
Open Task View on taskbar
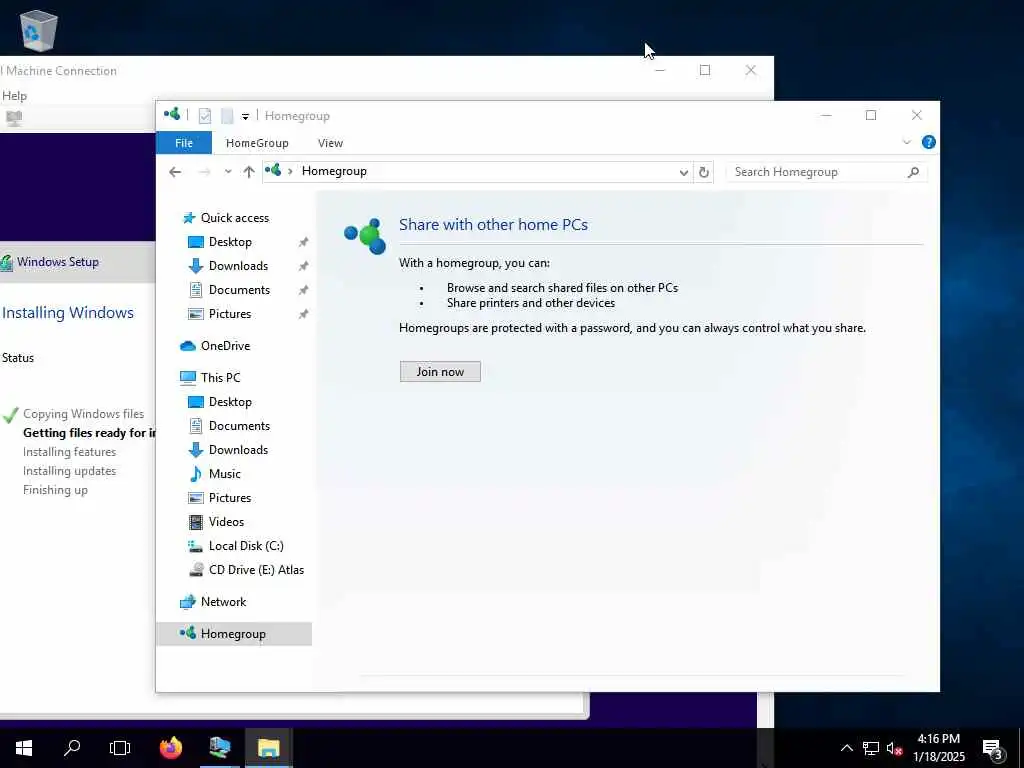point(120,748)
